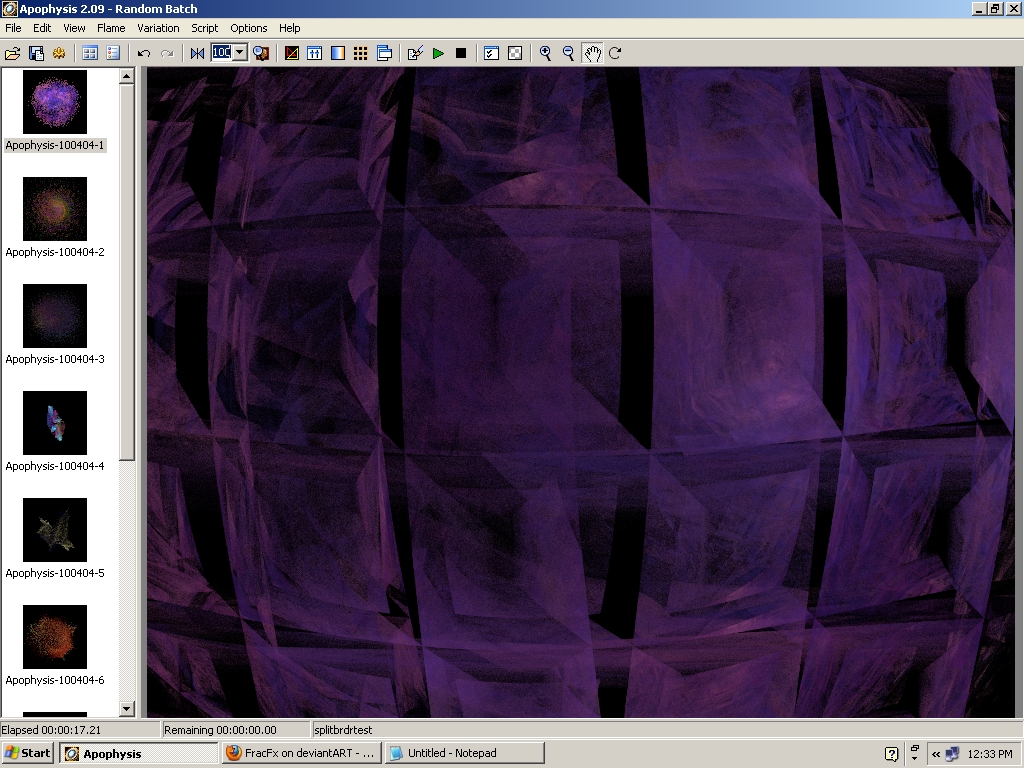Click Apophysis taskbar button
The width and height of the screenshot is (1024, 768).
[138, 753]
